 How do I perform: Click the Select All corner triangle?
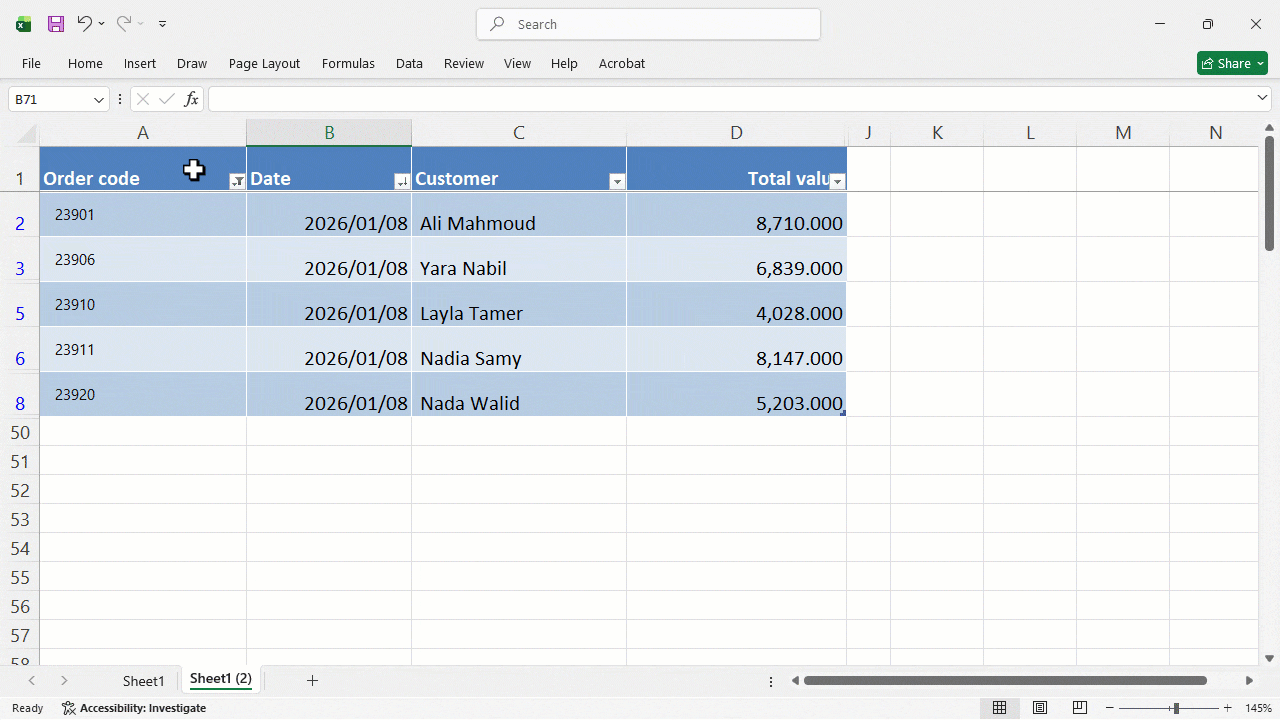(27, 133)
